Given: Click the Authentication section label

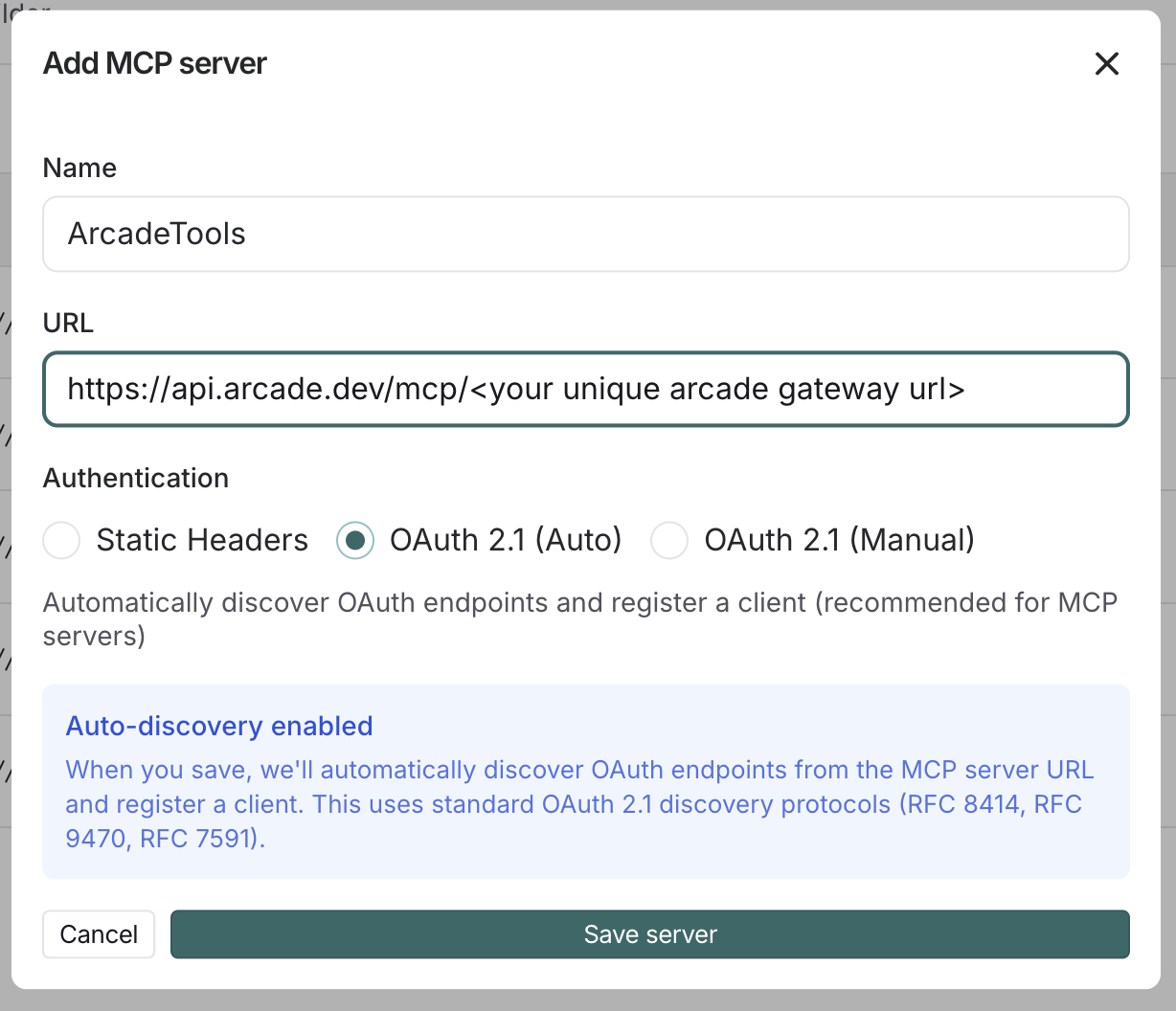Looking at the screenshot, I should coord(135,478).
